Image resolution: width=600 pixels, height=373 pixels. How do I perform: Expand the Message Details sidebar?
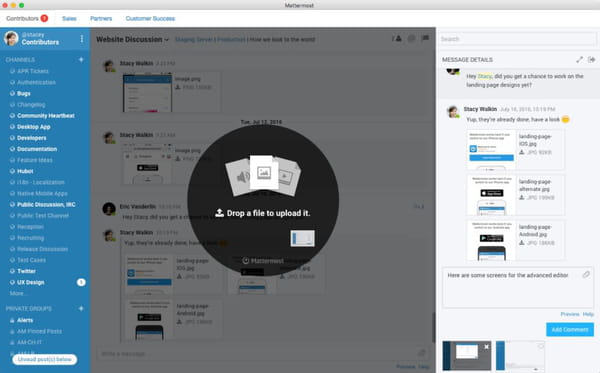click(x=580, y=60)
